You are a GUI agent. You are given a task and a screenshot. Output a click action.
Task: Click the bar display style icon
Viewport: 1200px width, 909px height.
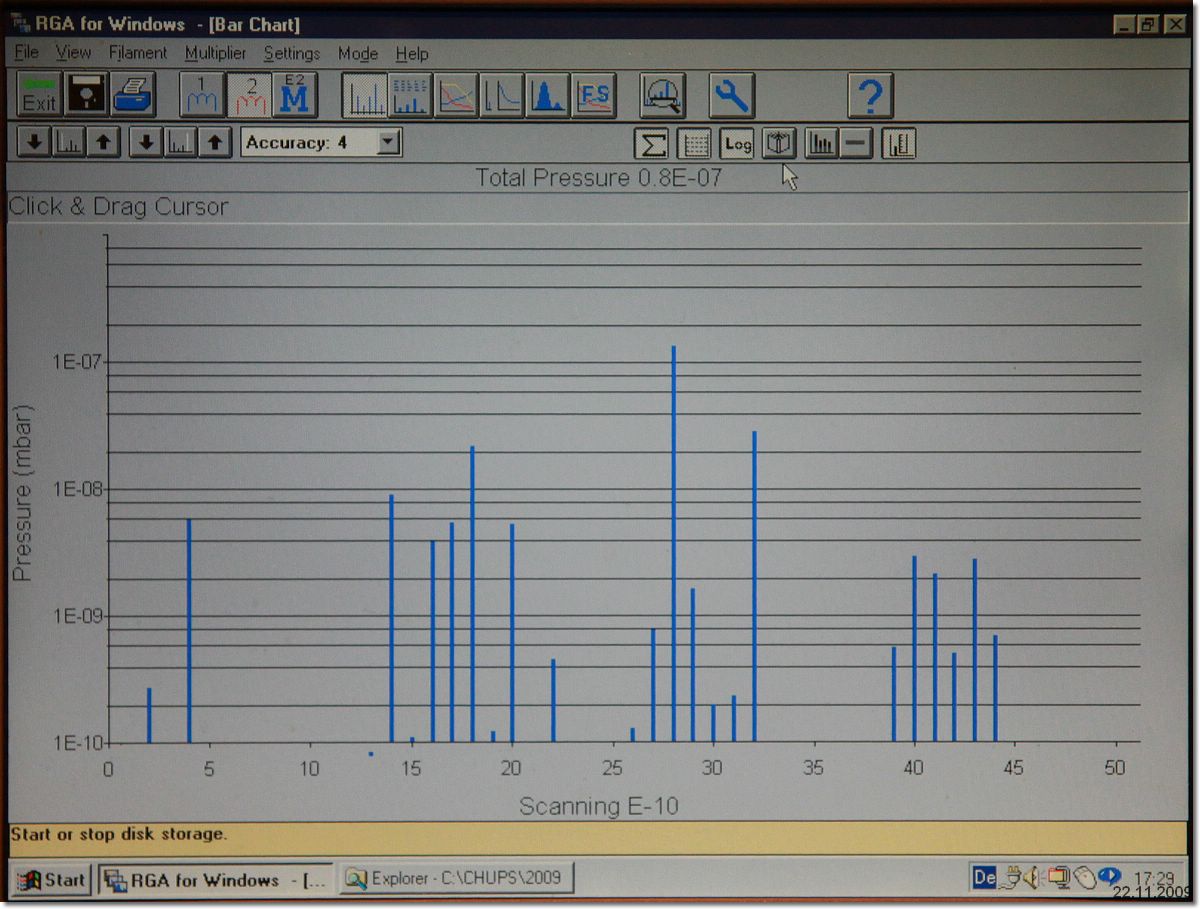822,145
